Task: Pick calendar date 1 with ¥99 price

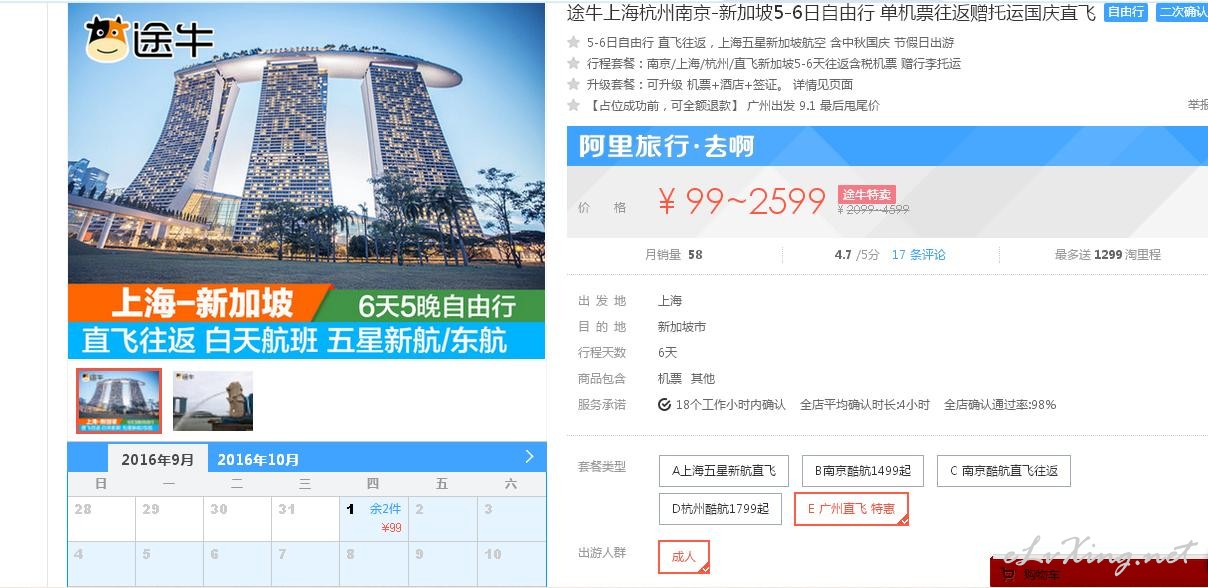Action: click(x=374, y=519)
